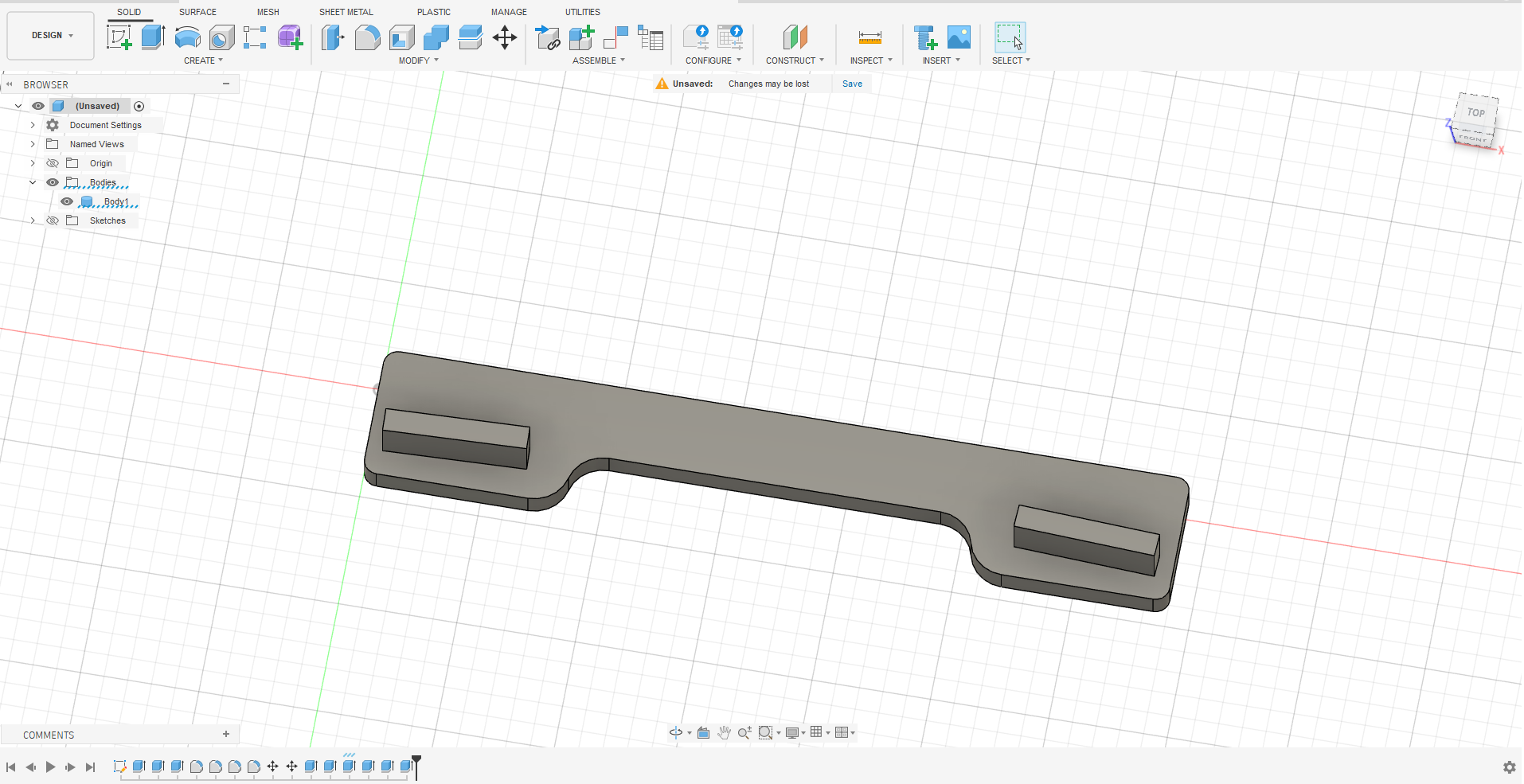
Task: Click the Extrude tool icon
Action: 153,37
